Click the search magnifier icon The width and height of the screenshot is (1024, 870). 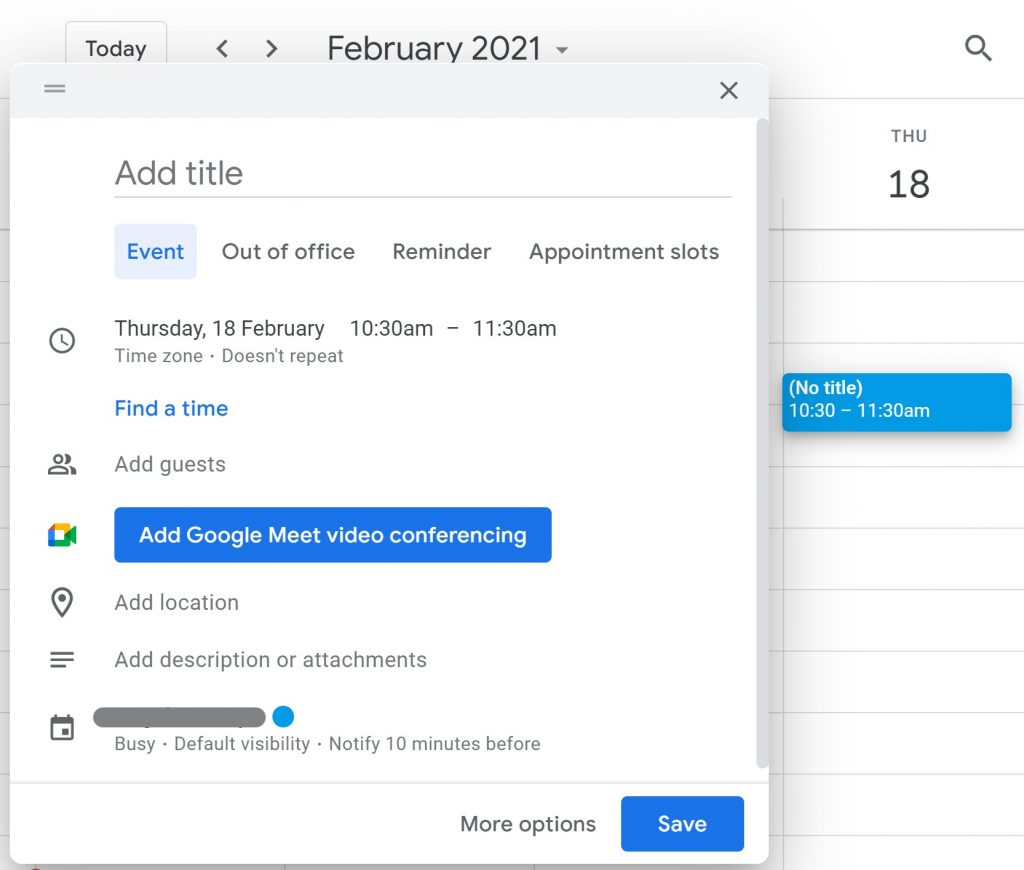point(978,48)
